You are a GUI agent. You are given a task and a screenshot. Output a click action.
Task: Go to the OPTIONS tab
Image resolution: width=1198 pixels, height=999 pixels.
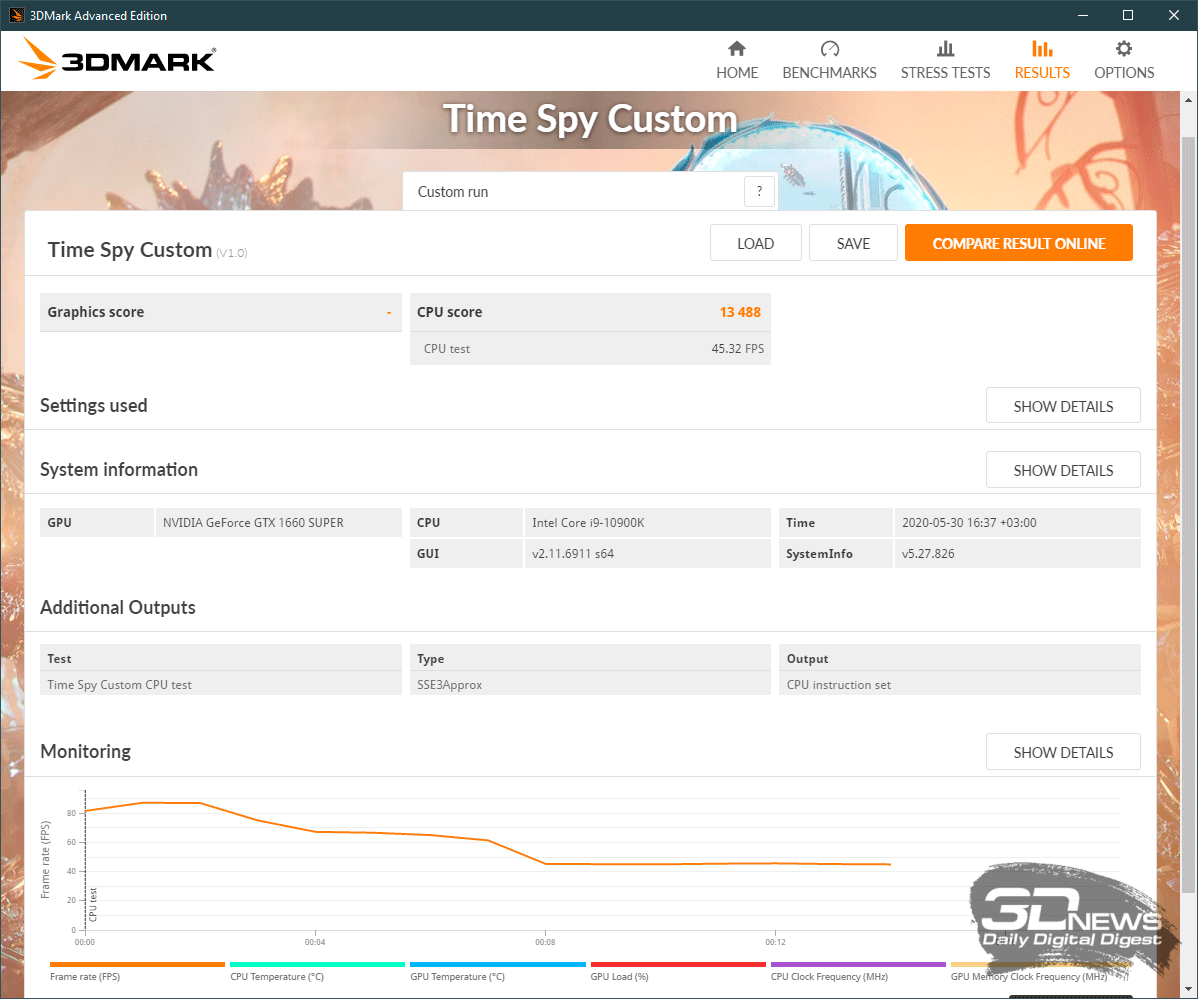pos(1124,60)
